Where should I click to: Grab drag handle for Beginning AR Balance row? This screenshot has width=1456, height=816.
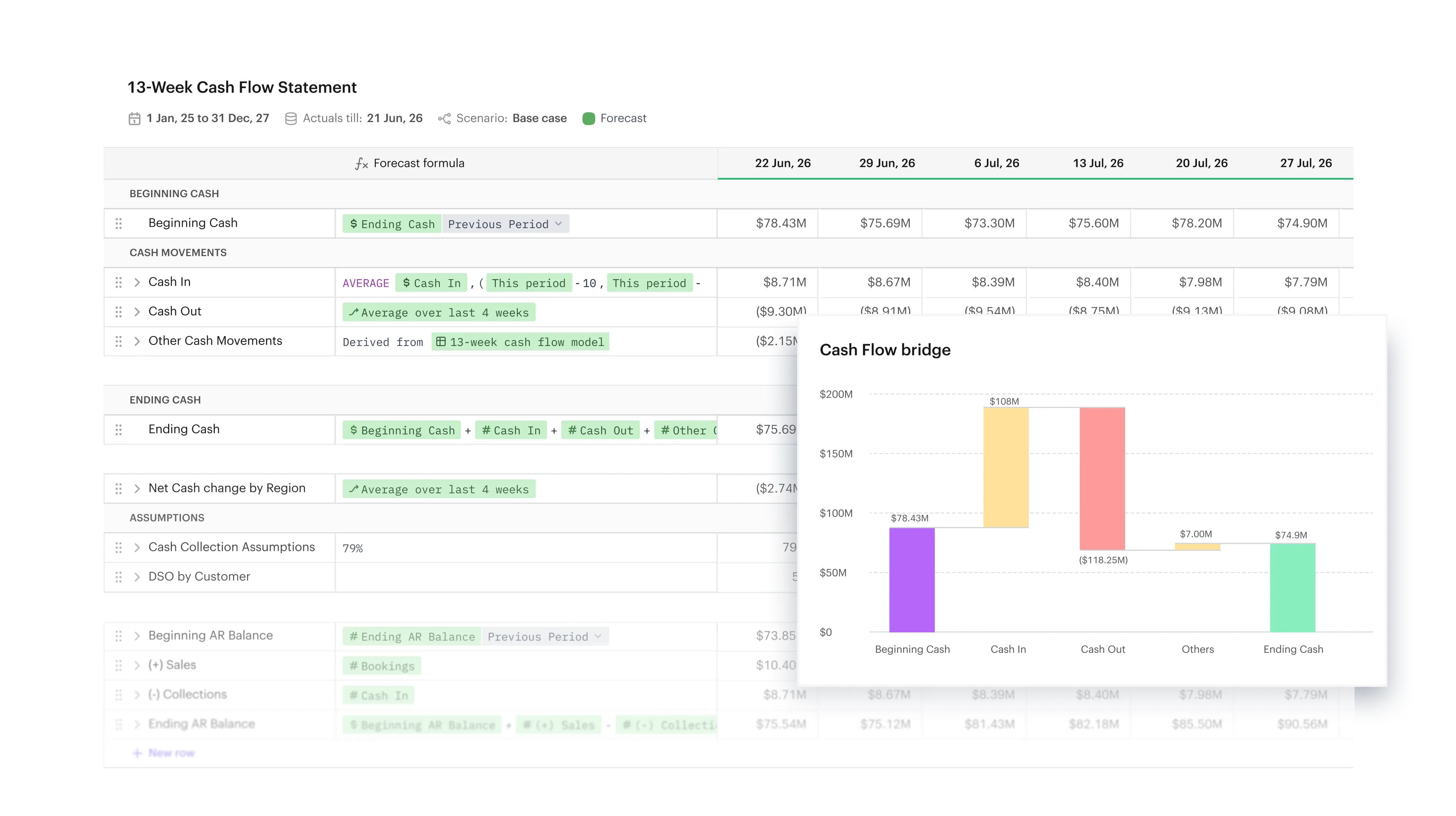[118, 635]
